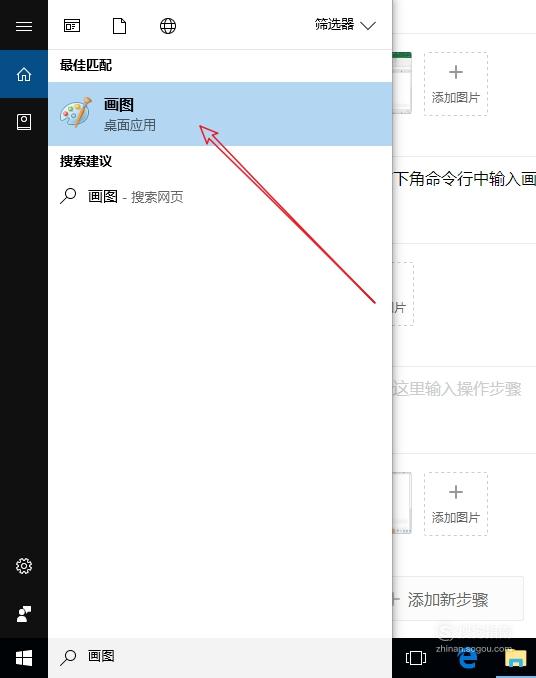The height and width of the screenshot is (678, 536).
Task: Click the magnifier icon beside 搜索网页 suggestion
Action: 68,196
